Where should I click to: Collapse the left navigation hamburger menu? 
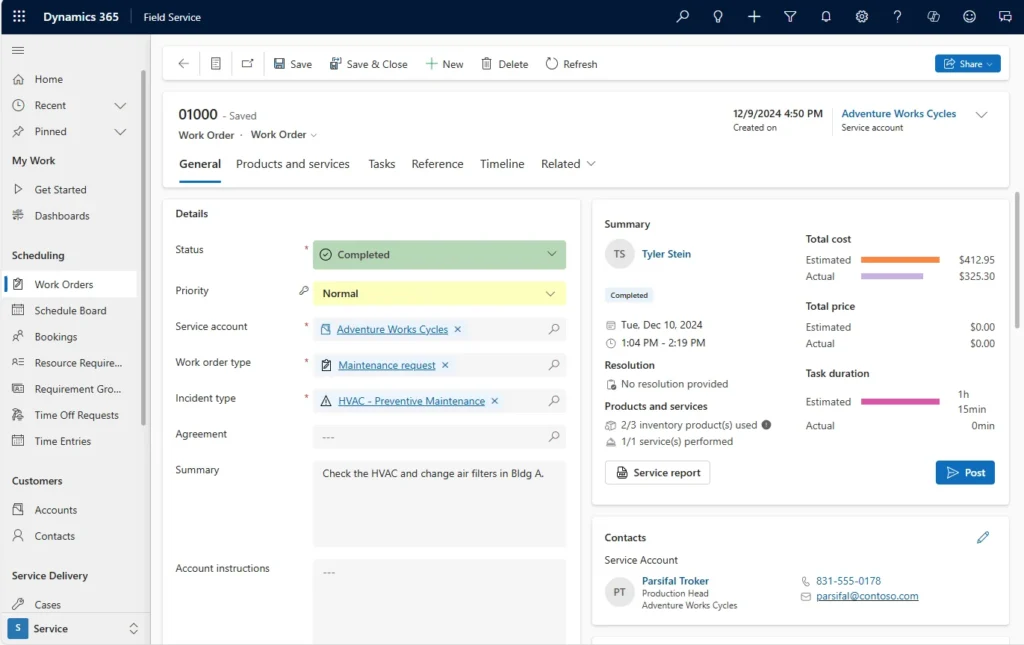click(x=18, y=52)
